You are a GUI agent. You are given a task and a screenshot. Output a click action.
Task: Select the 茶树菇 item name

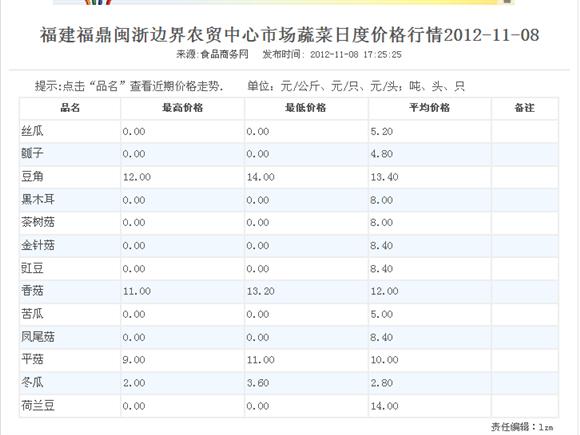click(x=38, y=222)
